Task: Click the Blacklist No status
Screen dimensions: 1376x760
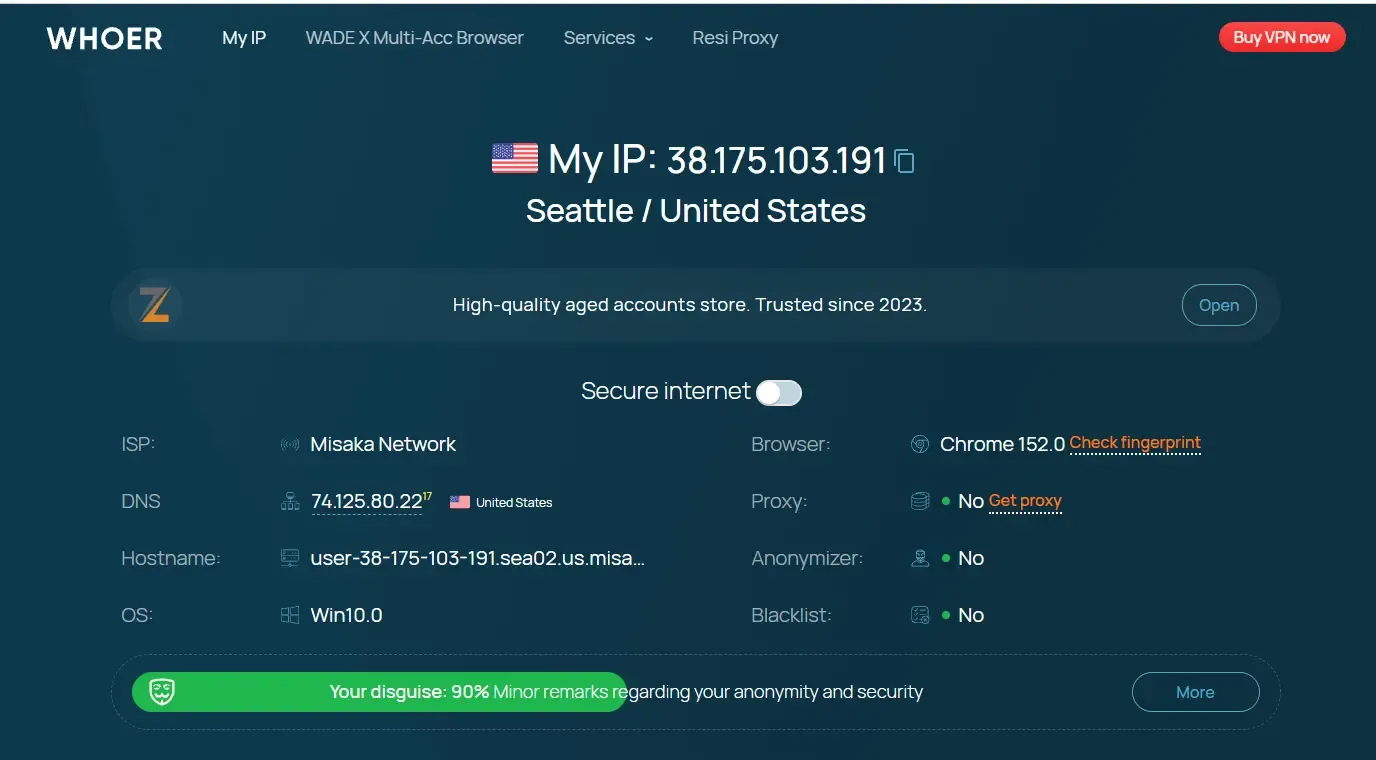Action: (x=971, y=615)
